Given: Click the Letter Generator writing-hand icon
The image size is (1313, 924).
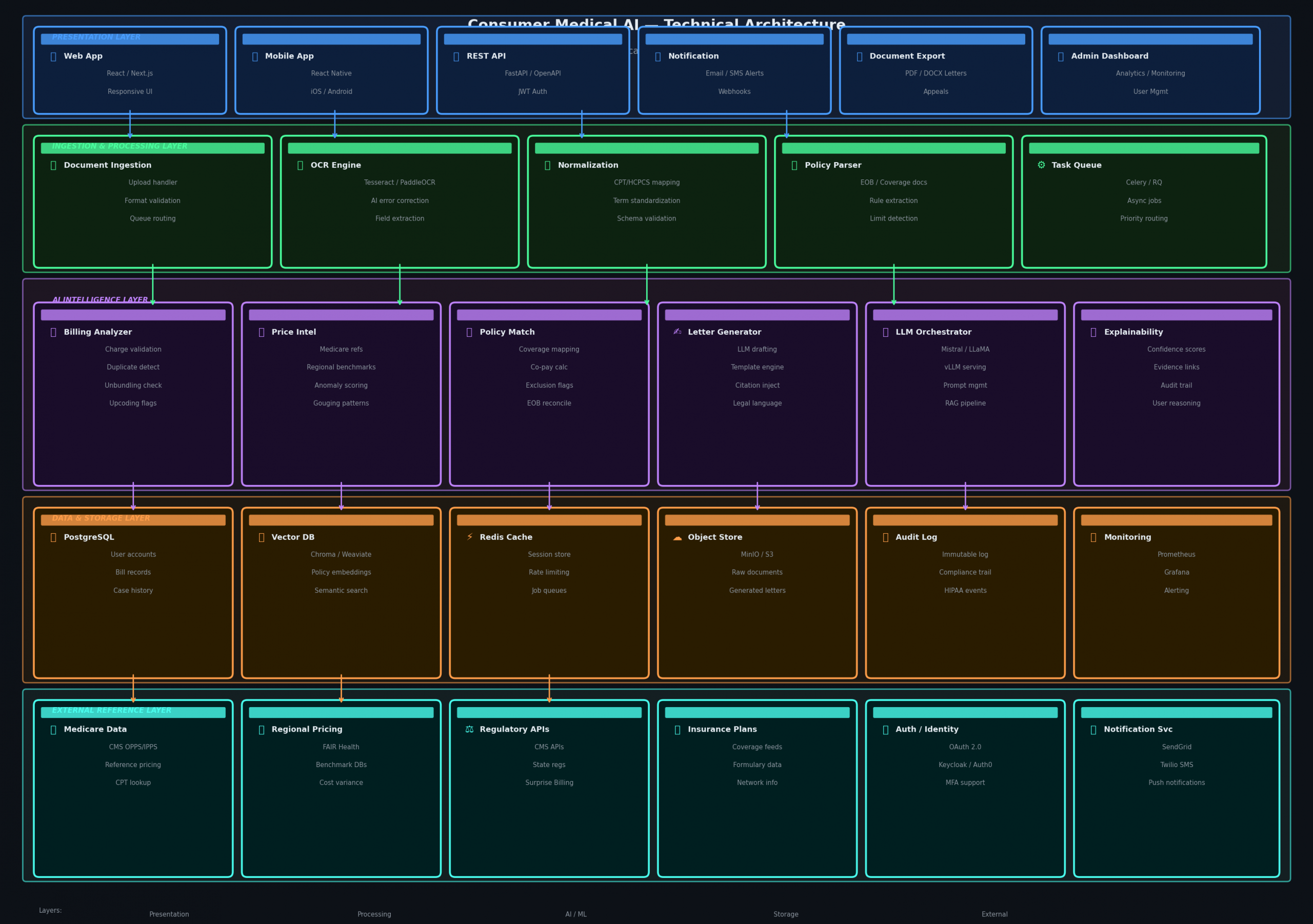Looking at the screenshot, I should [677, 332].
